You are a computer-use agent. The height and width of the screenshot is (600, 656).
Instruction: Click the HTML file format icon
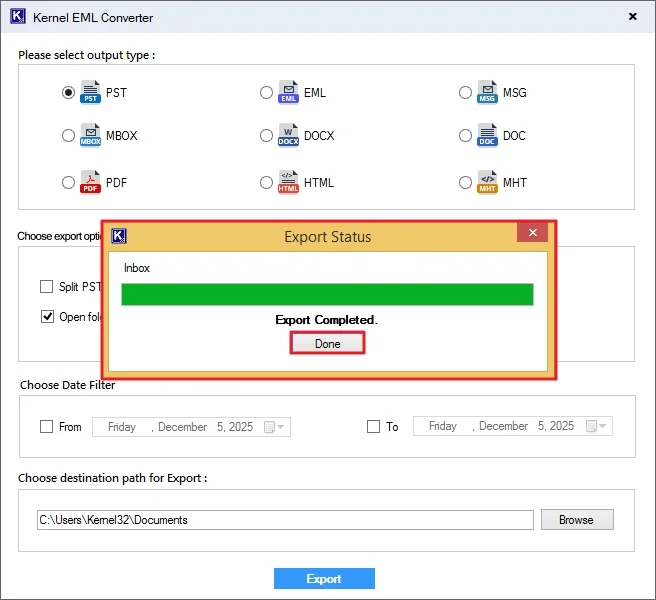click(289, 182)
